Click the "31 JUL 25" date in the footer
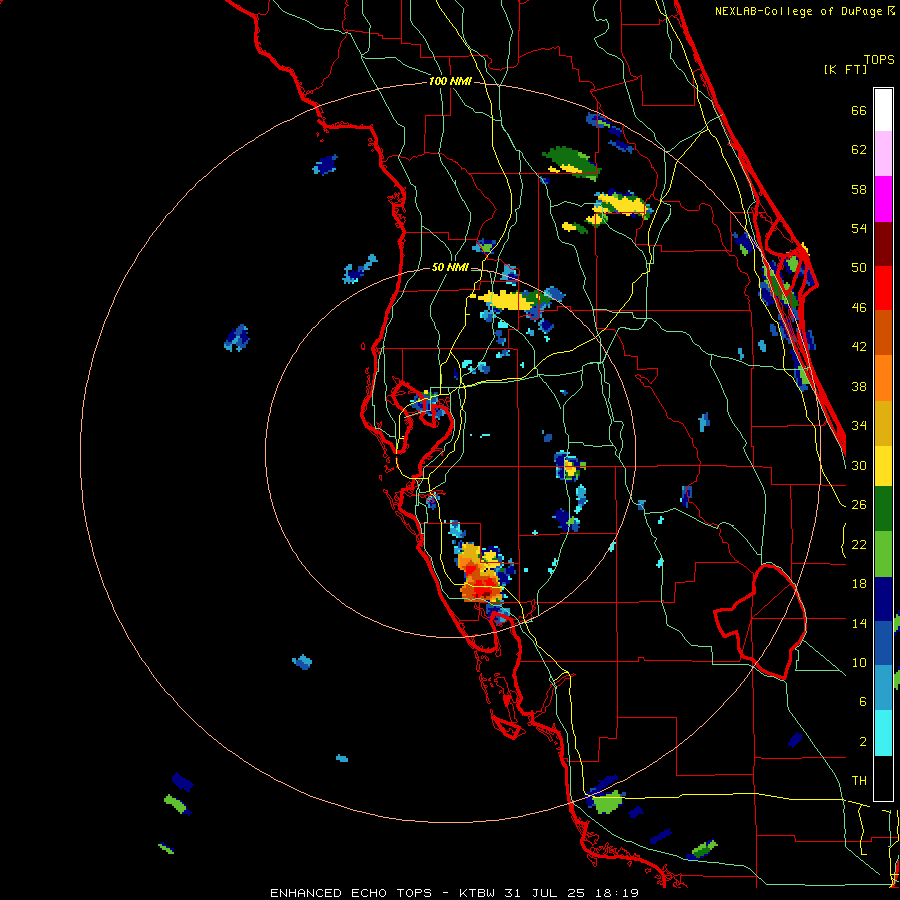This screenshot has width=900, height=900. (x=544, y=893)
